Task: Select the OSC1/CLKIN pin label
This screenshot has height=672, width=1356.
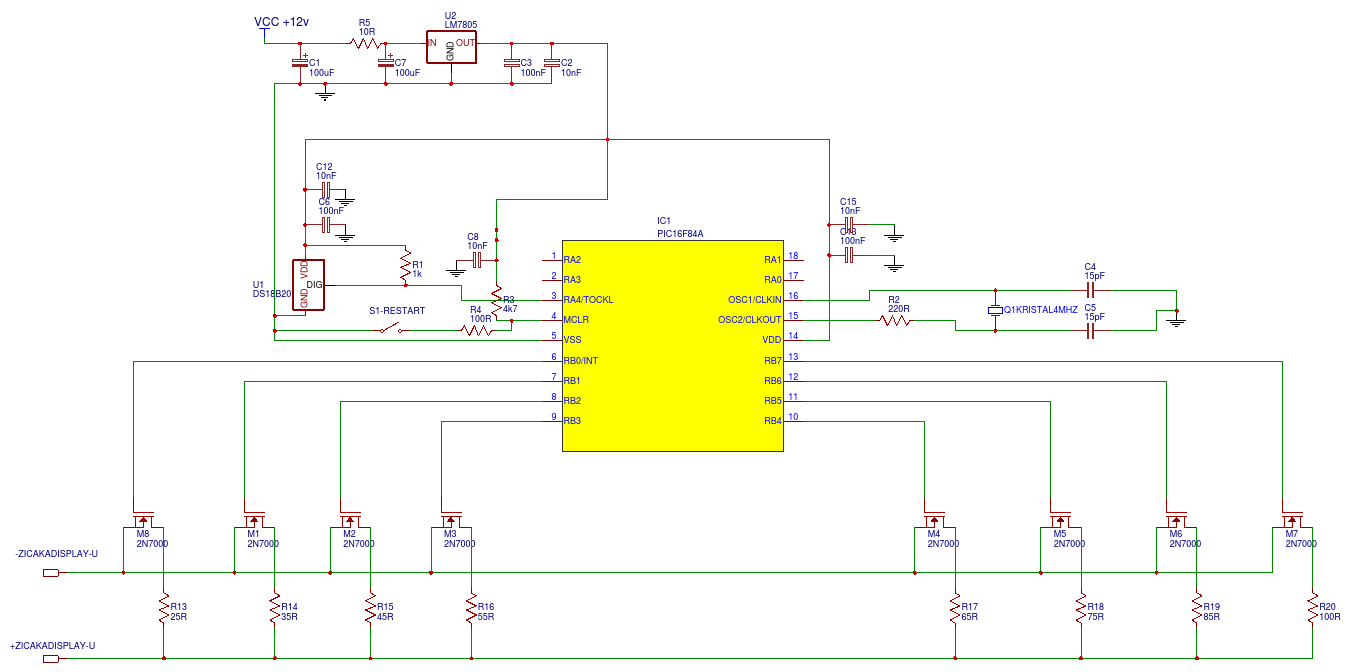Action: coord(755,300)
